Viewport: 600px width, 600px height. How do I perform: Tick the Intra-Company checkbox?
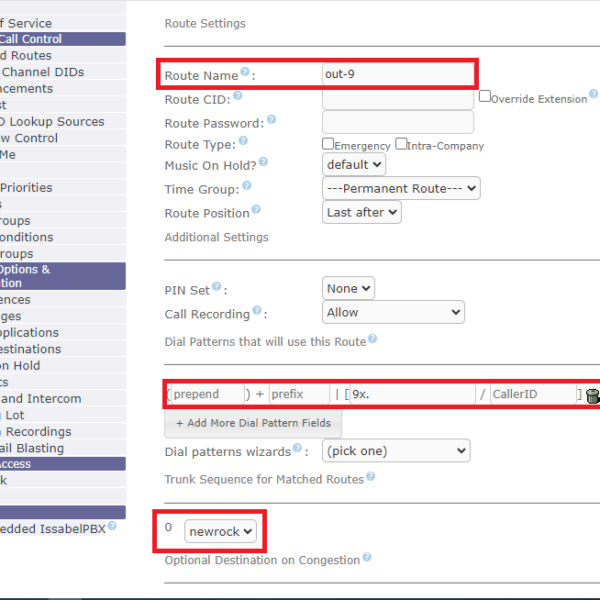pos(401,145)
